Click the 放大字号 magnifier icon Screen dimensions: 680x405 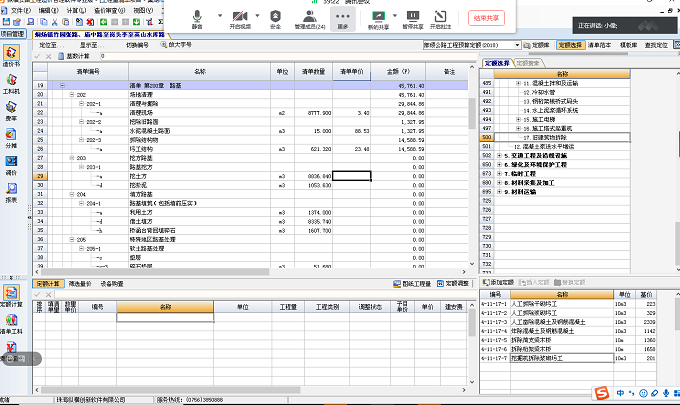pos(163,44)
